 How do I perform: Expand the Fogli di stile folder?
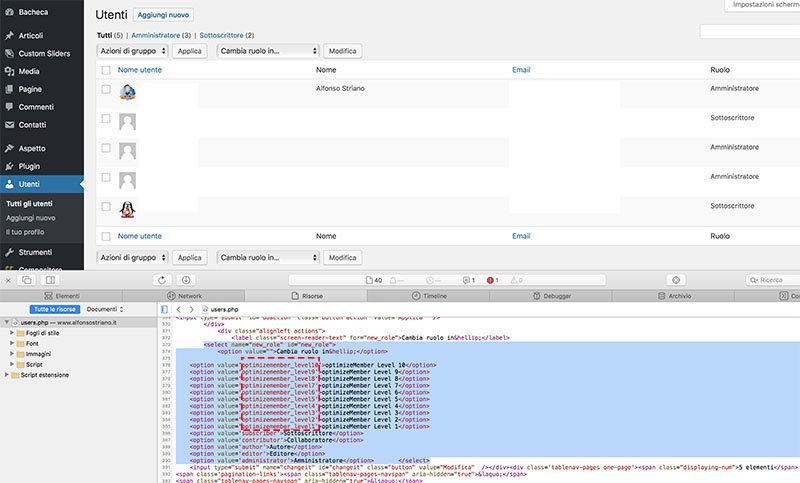(12, 333)
